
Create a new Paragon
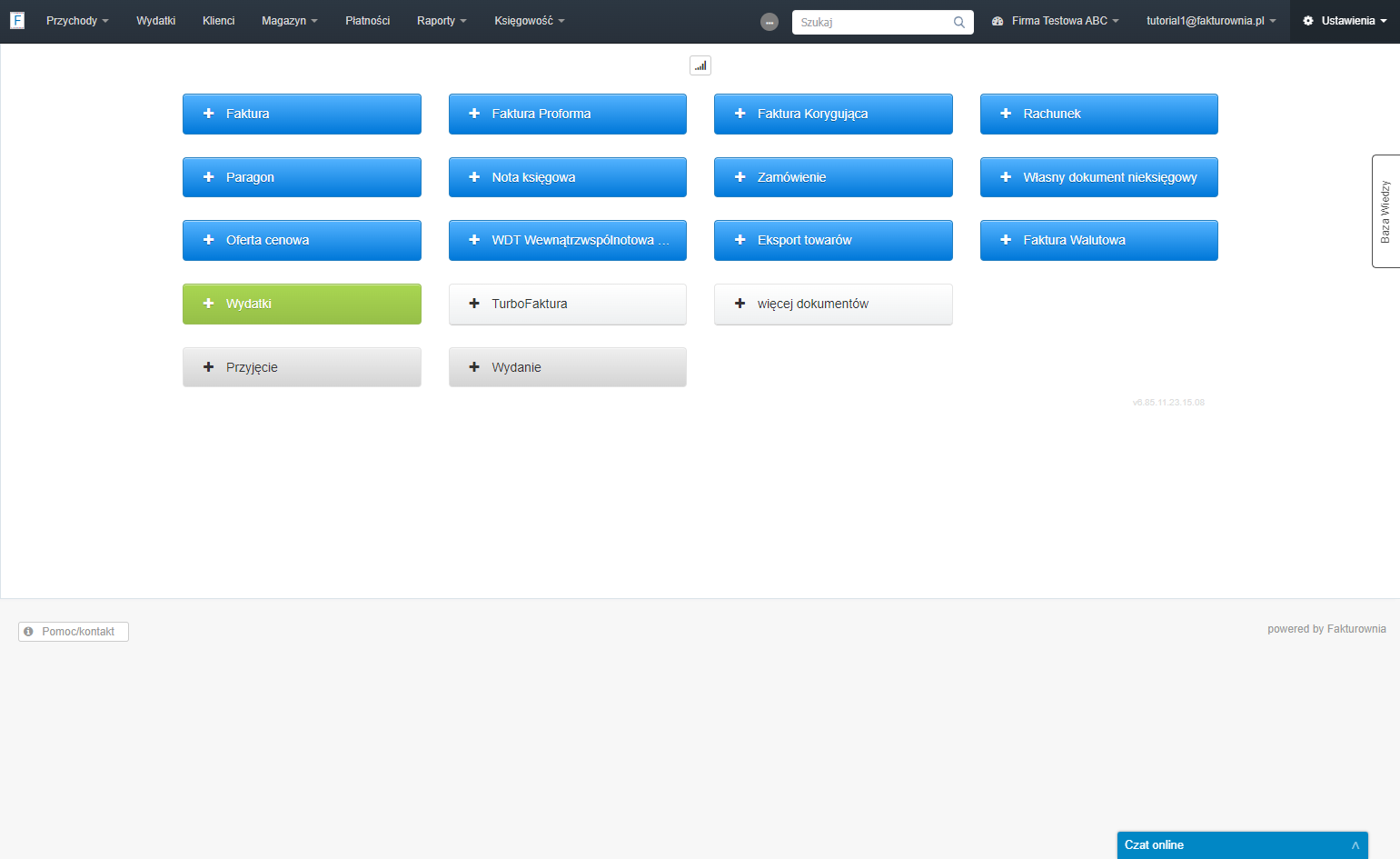[x=302, y=177]
